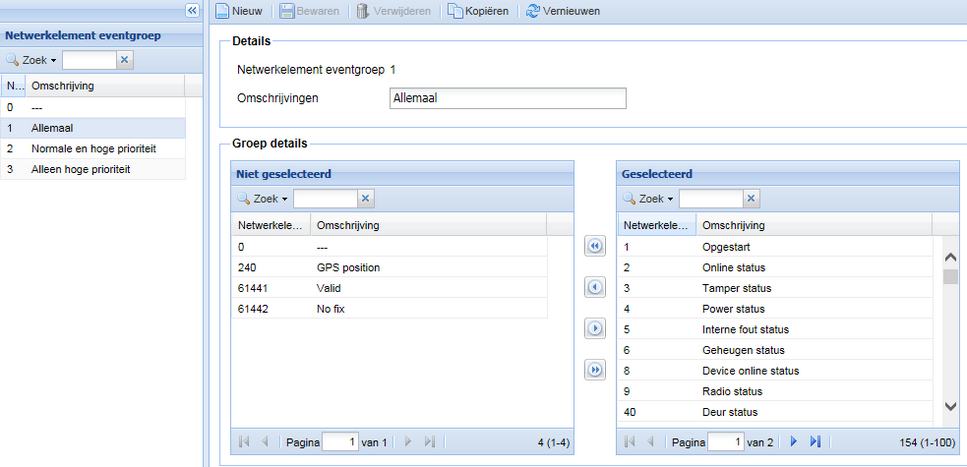Clear search in Geselecteerd panel
The width and height of the screenshot is (967, 467).
[751, 199]
